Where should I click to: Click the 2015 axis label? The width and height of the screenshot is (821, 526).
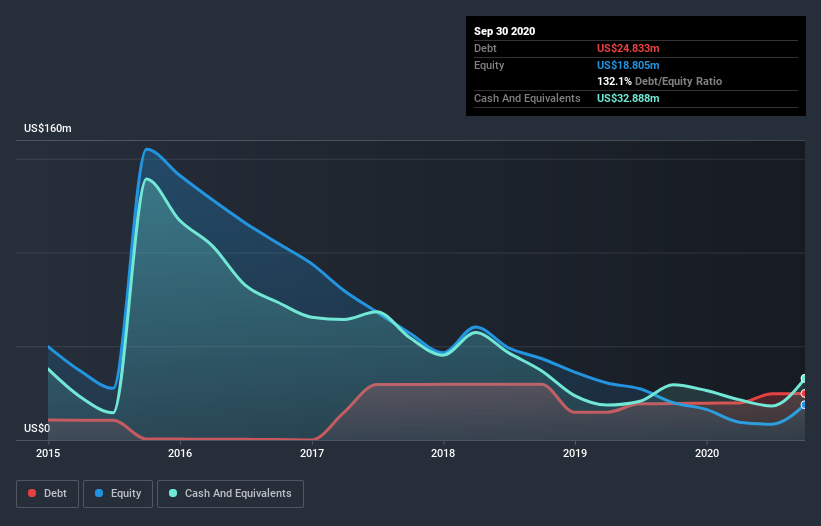coord(48,453)
